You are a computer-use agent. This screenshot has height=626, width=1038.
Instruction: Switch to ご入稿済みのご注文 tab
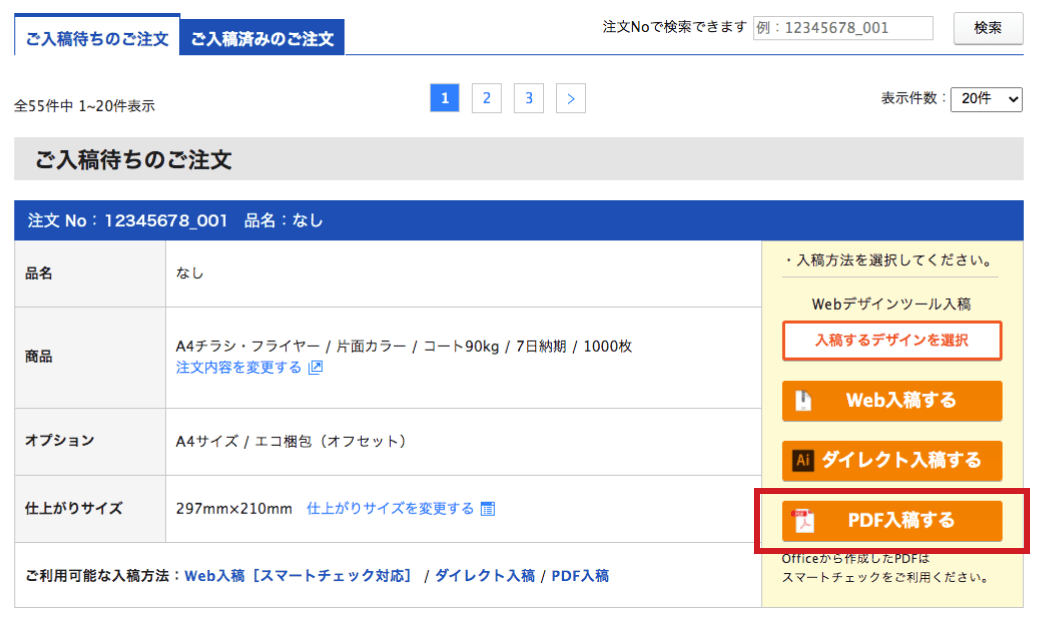tap(262, 39)
